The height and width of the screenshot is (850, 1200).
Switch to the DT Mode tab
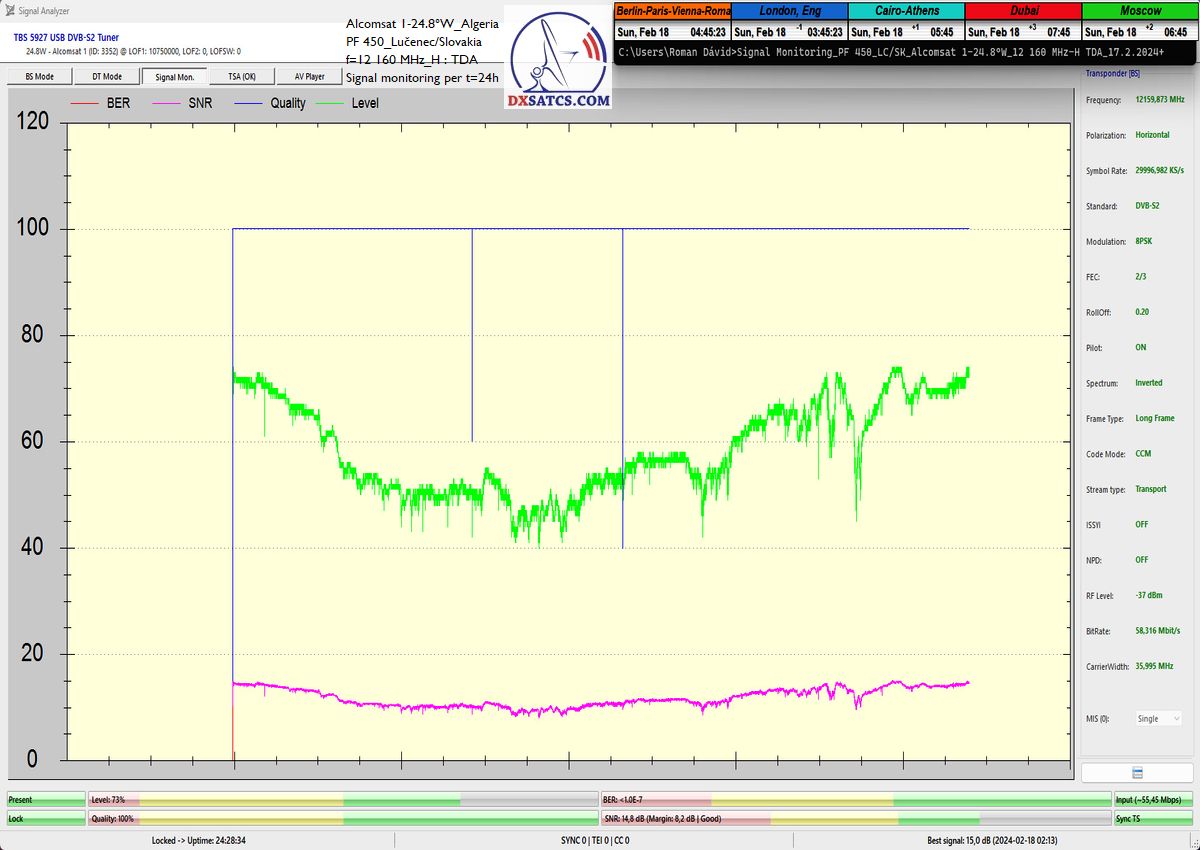pos(107,76)
